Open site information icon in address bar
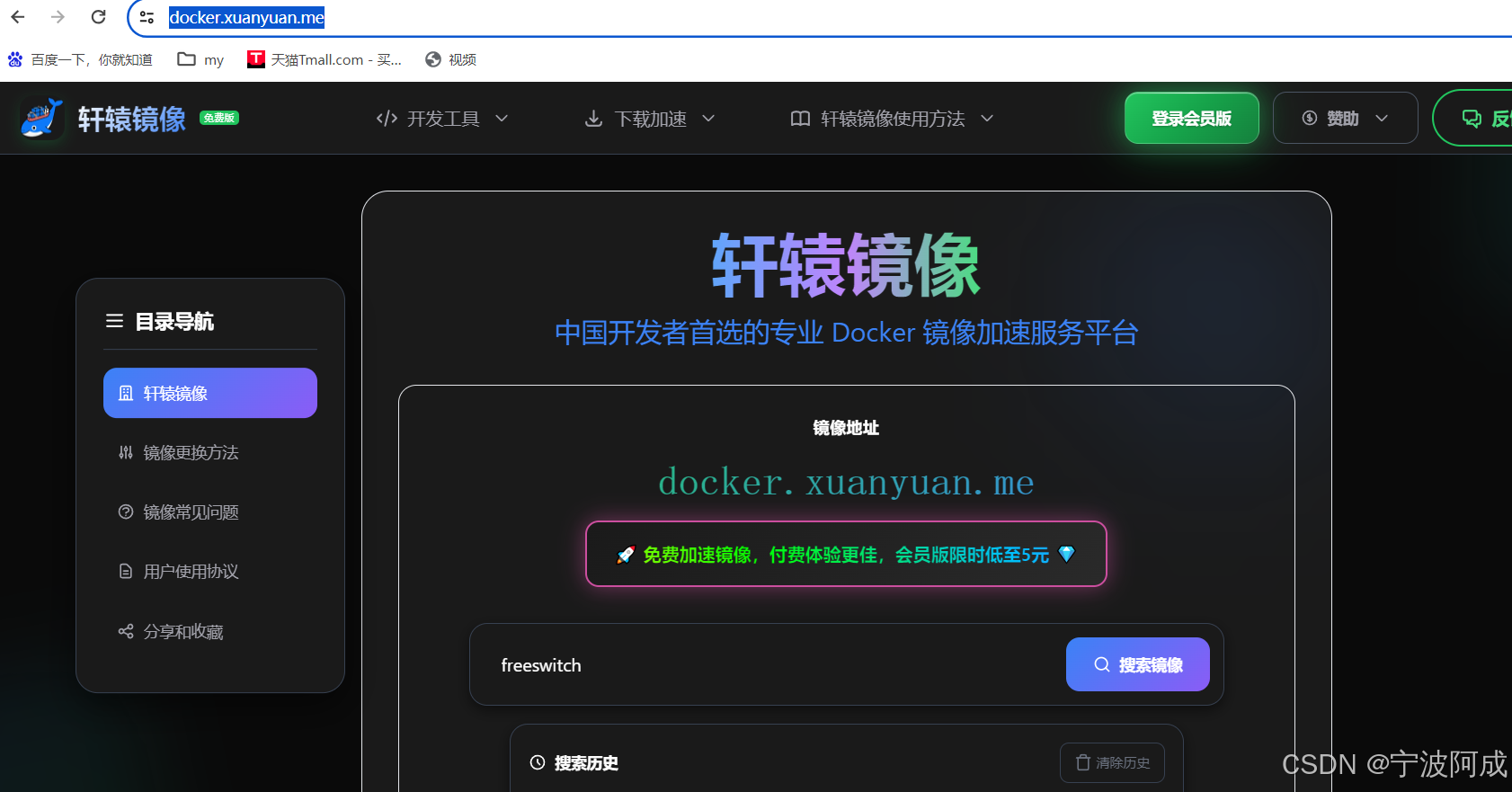This screenshot has height=792, width=1512. pyautogui.click(x=147, y=17)
